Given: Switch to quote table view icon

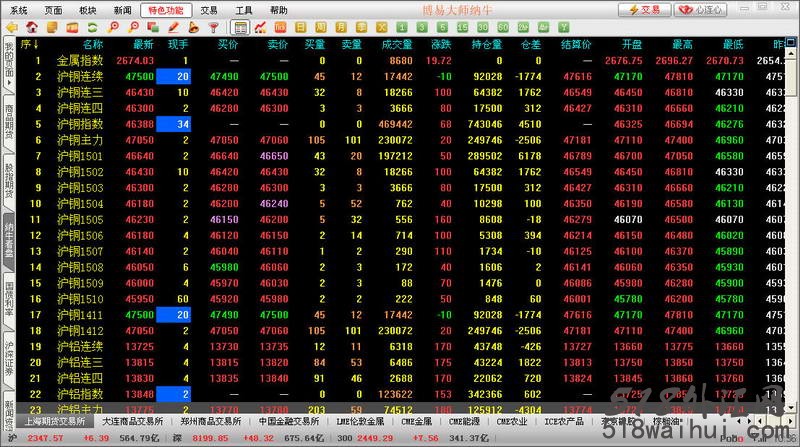Looking at the screenshot, I should coord(240,28).
